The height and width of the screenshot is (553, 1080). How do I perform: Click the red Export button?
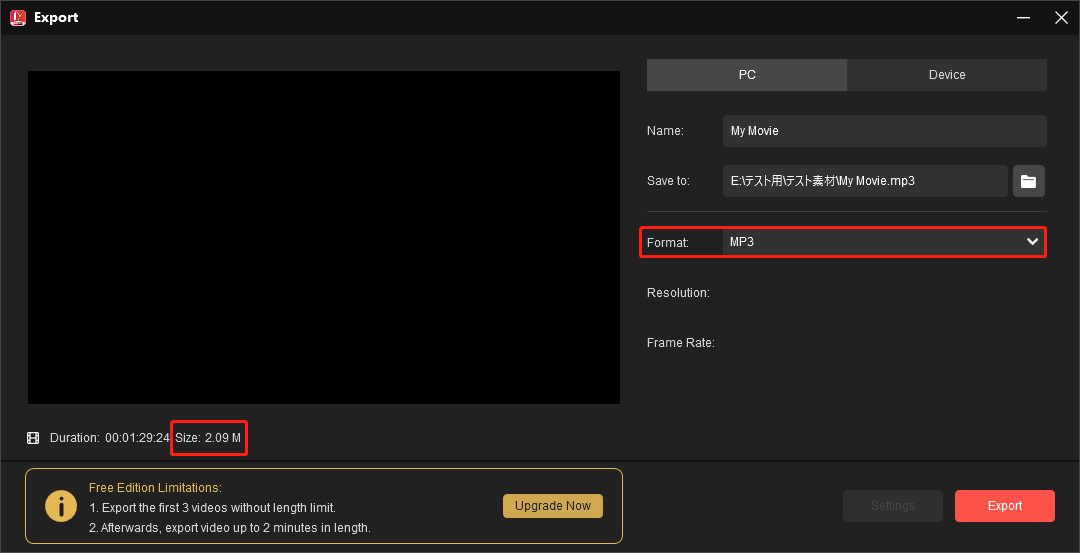coord(1004,506)
